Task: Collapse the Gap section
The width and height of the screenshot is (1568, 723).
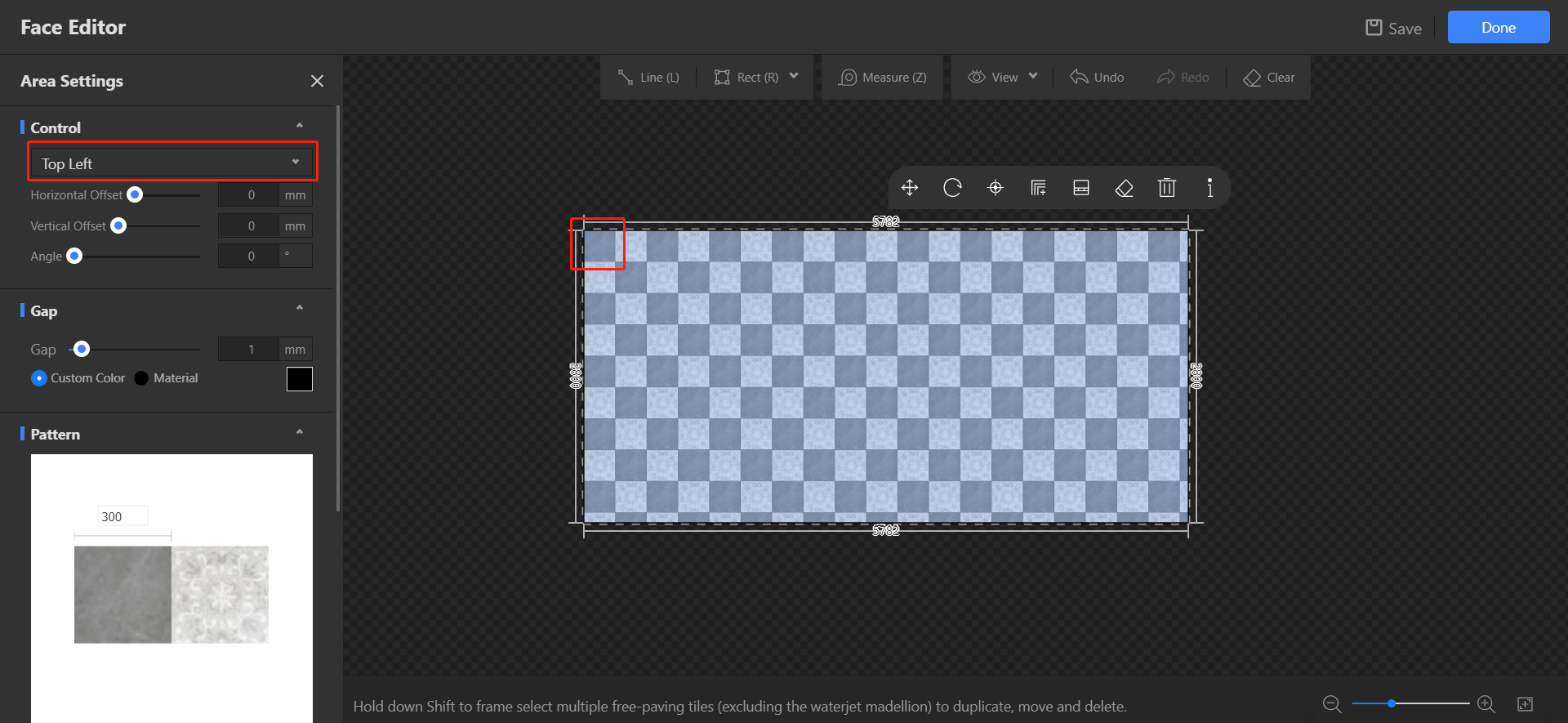Action: tap(300, 309)
